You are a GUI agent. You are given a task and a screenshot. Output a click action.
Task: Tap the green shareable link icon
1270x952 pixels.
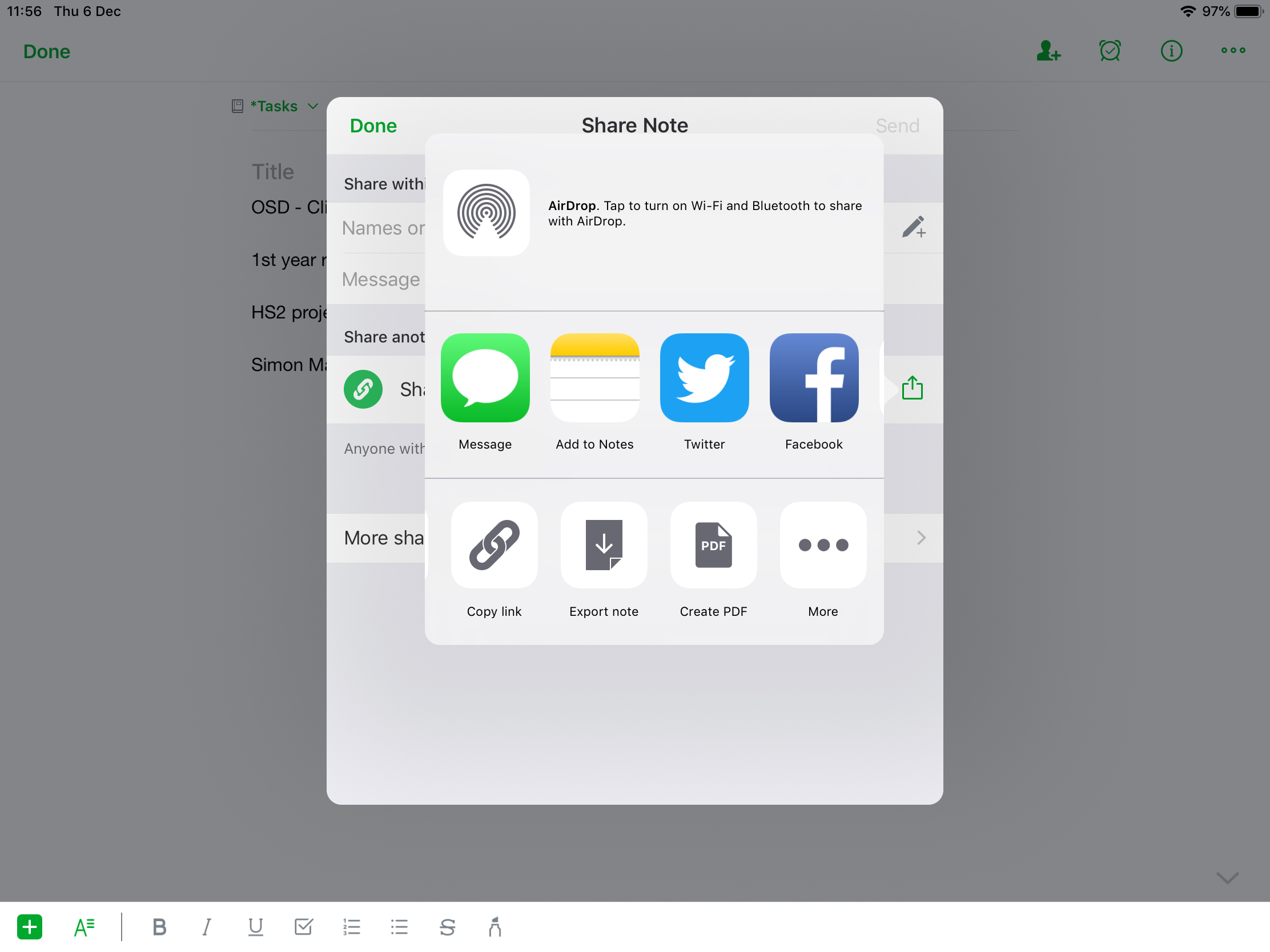tap(363, 390)
